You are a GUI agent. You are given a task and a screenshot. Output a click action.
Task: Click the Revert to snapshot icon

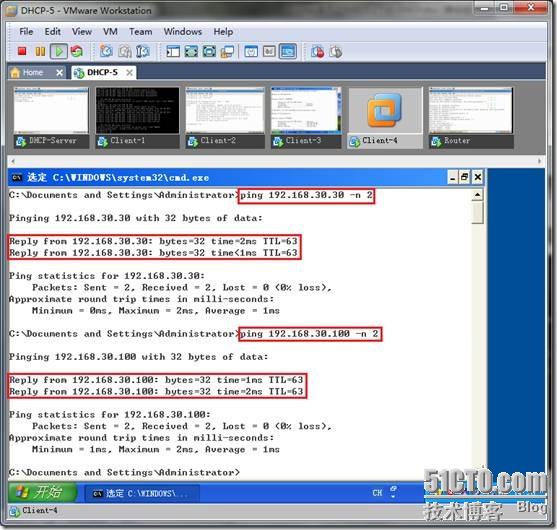(x=124, y=52)
